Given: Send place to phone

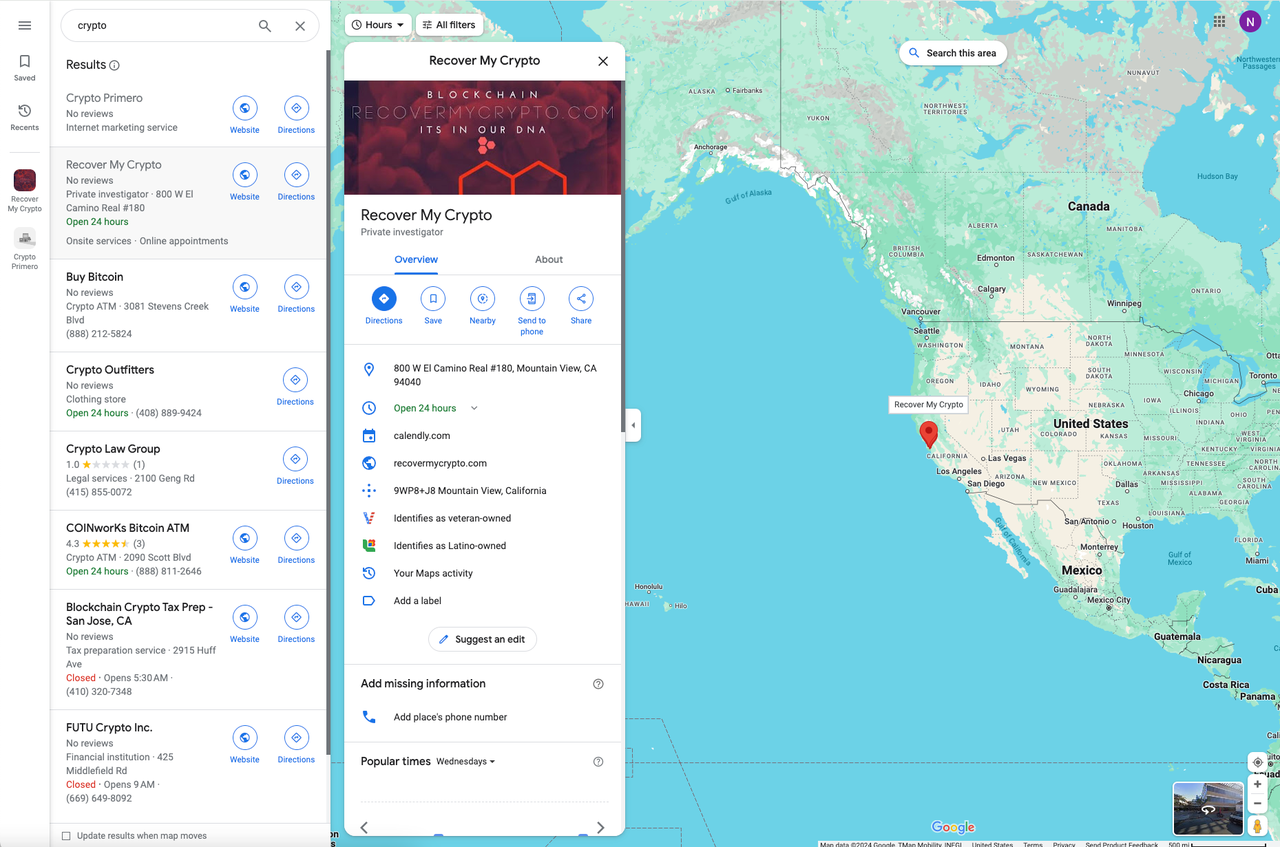Looking at the screenshot, I should 532,311.
